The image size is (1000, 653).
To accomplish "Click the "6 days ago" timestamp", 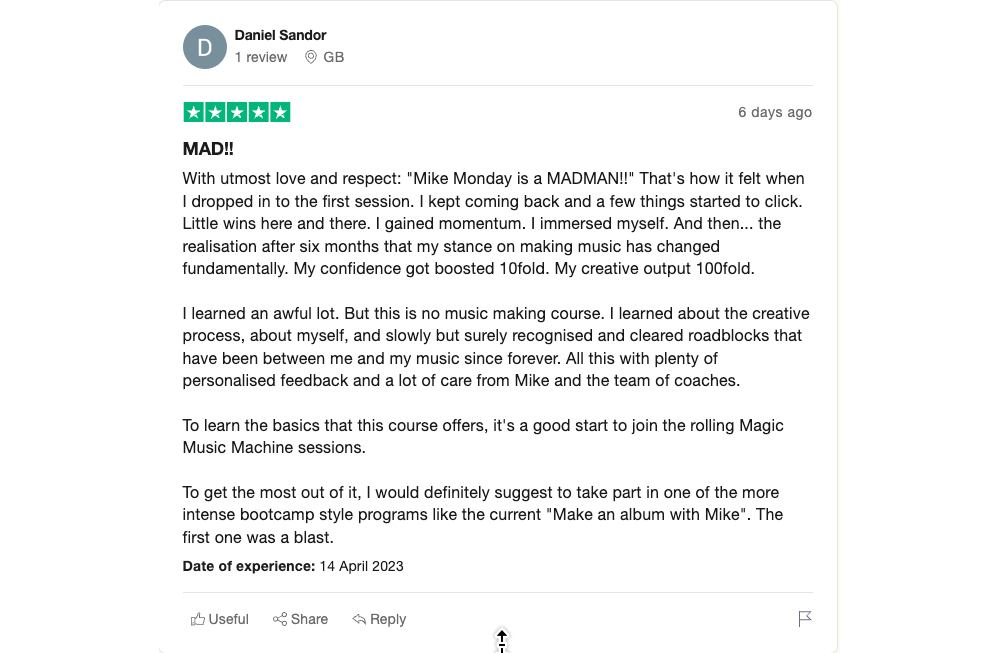I will pyautogui.click(x=775, y=112).
